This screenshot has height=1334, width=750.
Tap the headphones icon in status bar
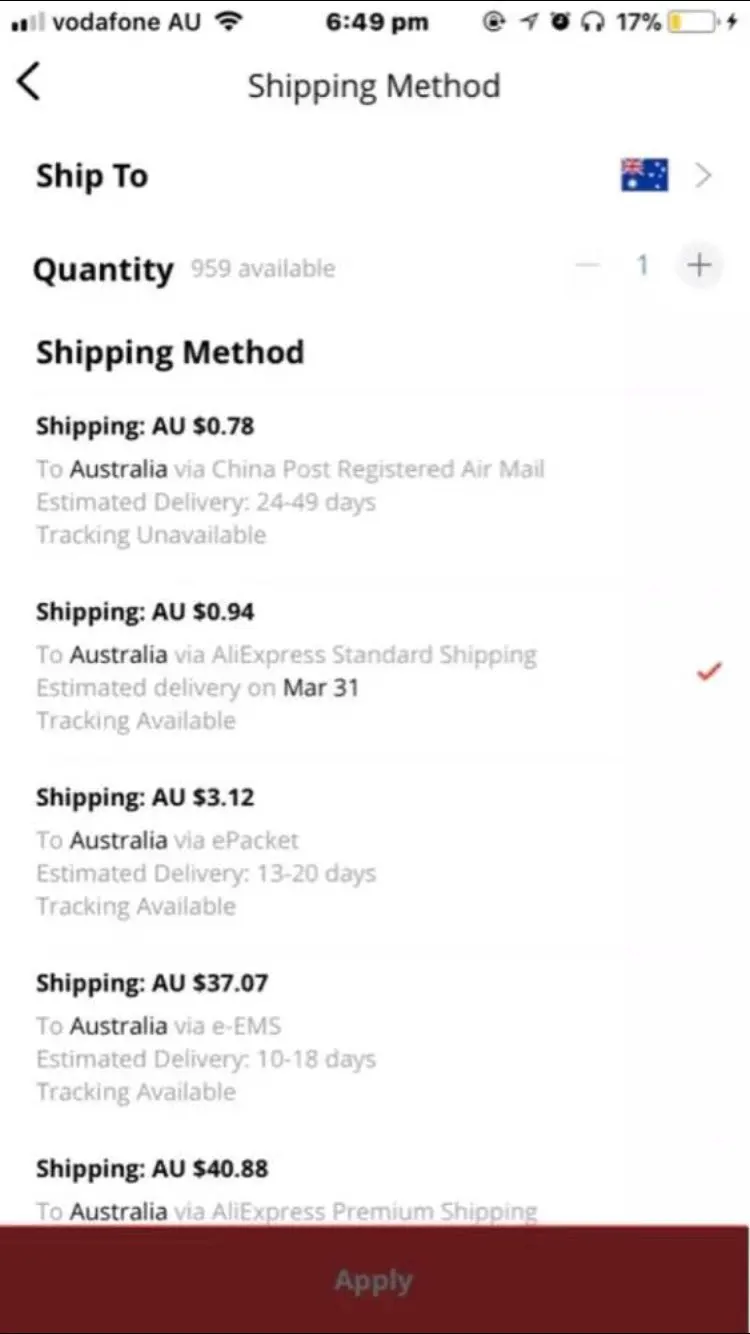tap(592, 22)
